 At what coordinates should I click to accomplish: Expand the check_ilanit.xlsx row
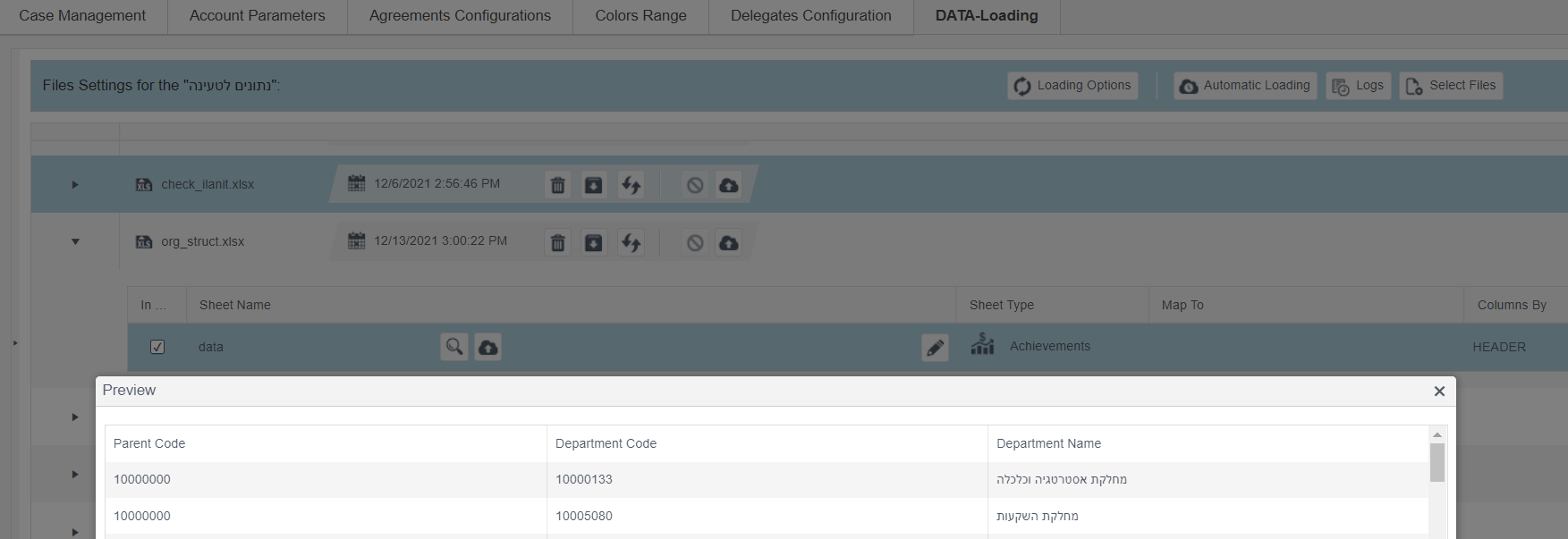pyautogui.click(x=75, y=185)
